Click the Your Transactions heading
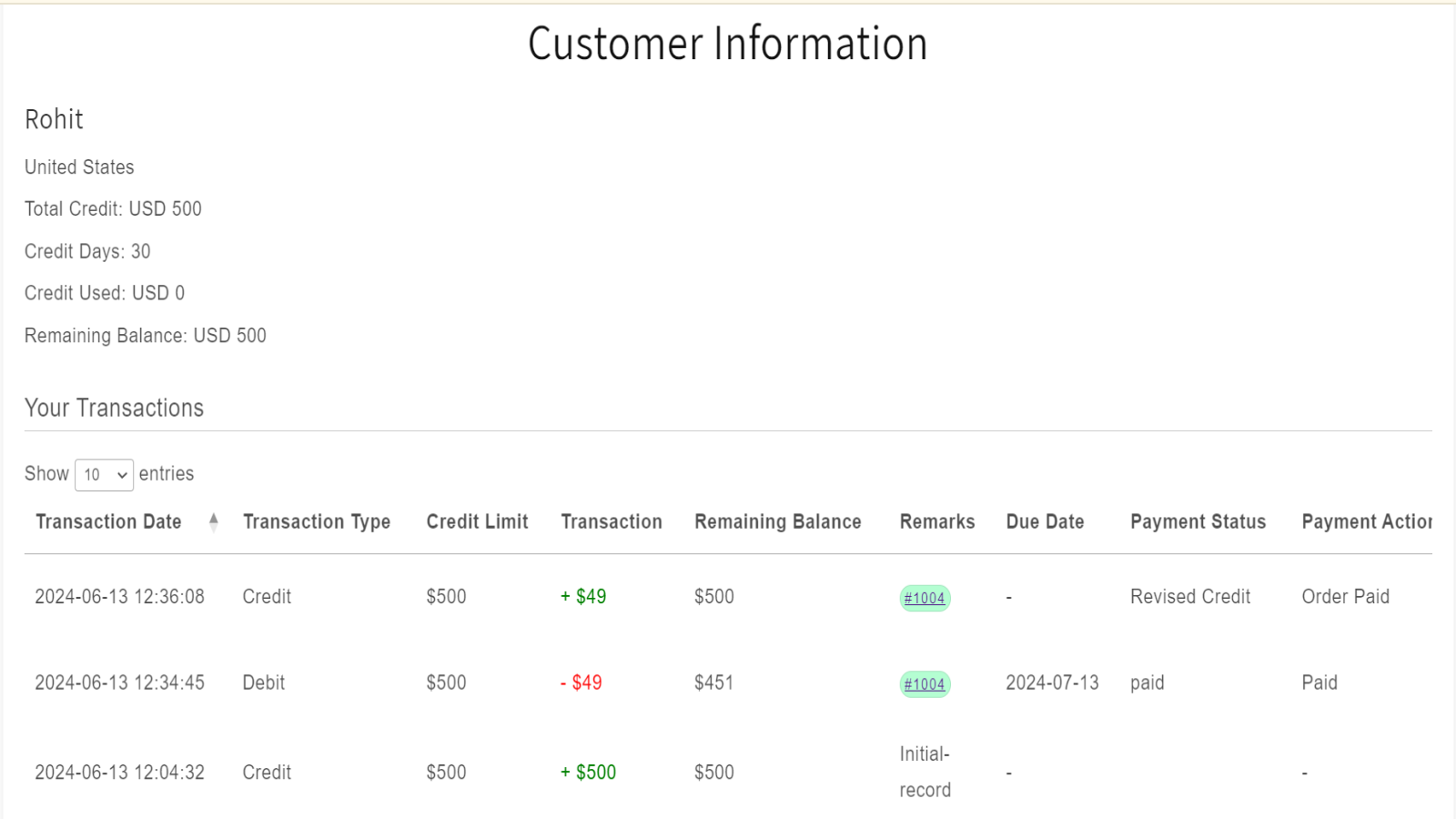This screenshot has height=819, width=1456. (115, 408)
